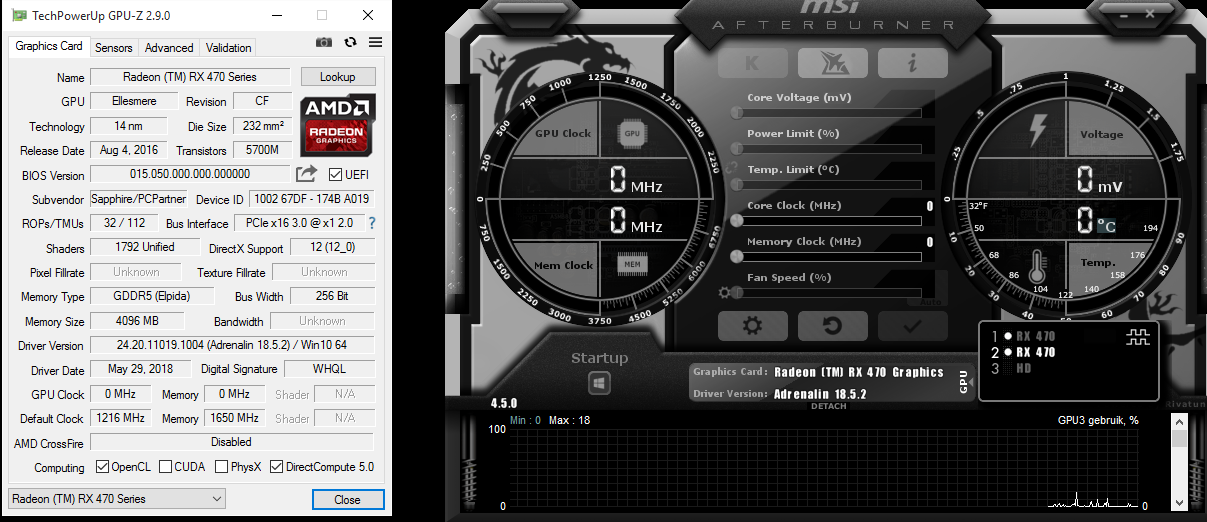
Task: Toggle the UEFI checkbox
Action: 336,175
